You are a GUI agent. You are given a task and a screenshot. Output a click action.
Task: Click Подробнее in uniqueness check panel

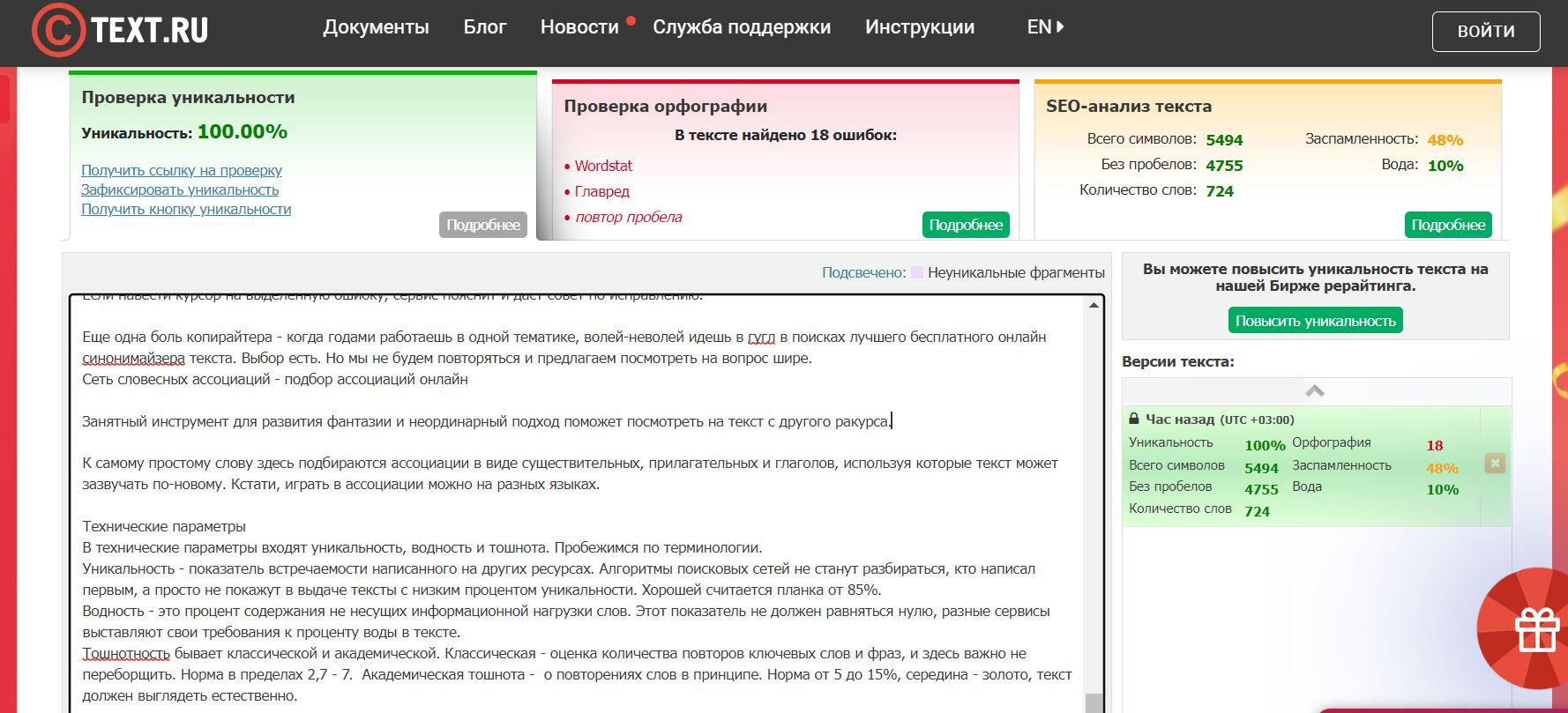tap(483, 225)
